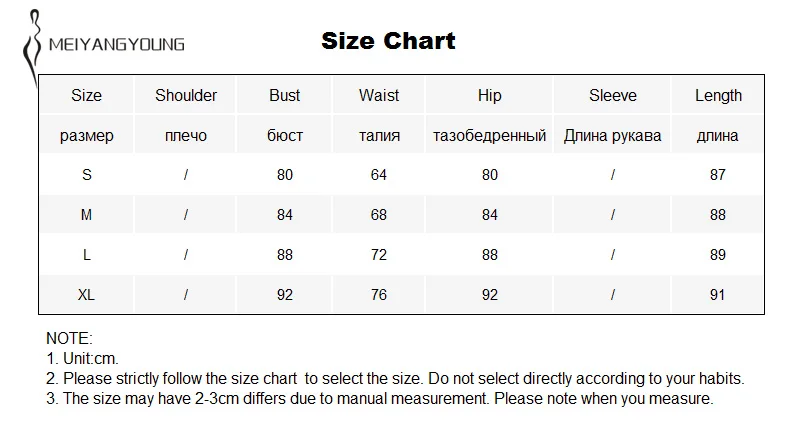Image resolution: width=790 pixels, height=430 pixels.
Task: Select the manual measurement note line
Action: [380, 399]
